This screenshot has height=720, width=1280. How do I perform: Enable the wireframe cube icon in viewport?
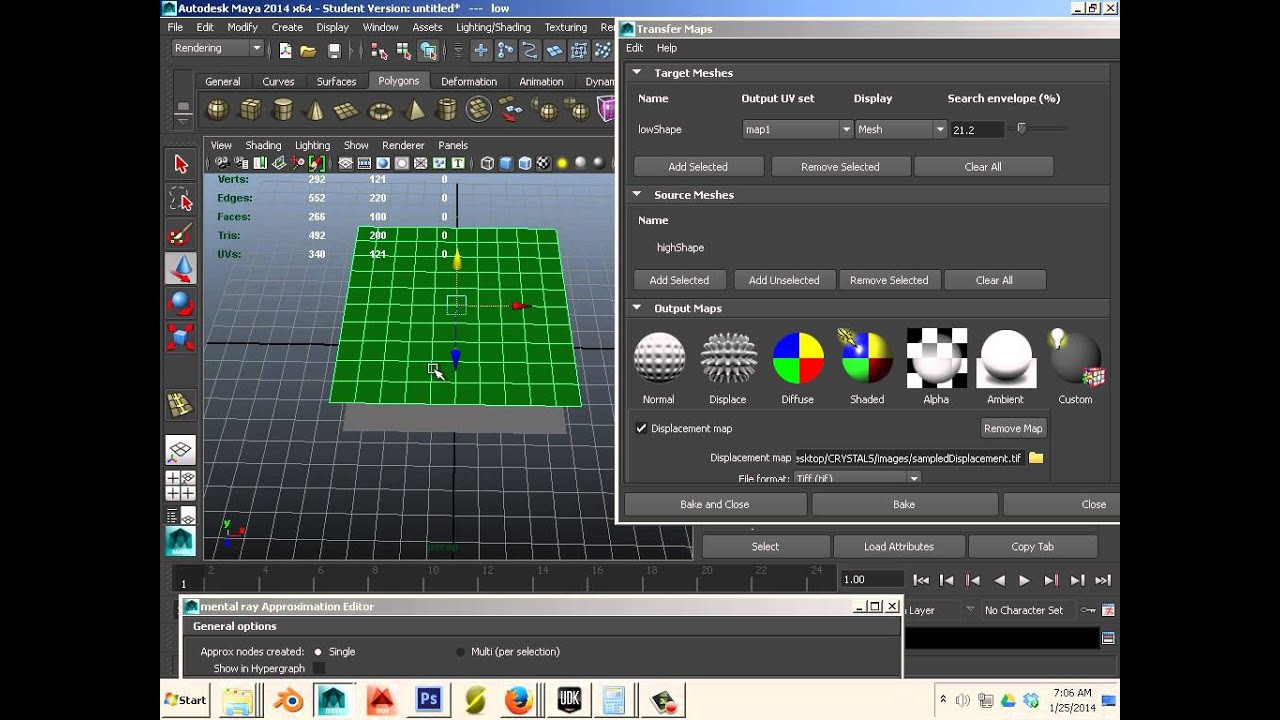click(487, 163)
